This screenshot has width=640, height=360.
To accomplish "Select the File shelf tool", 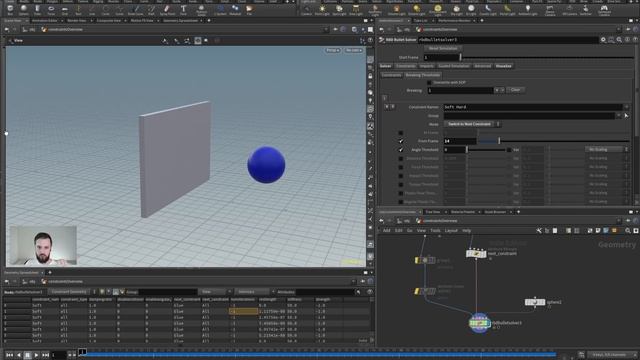I will pos(249,10).
